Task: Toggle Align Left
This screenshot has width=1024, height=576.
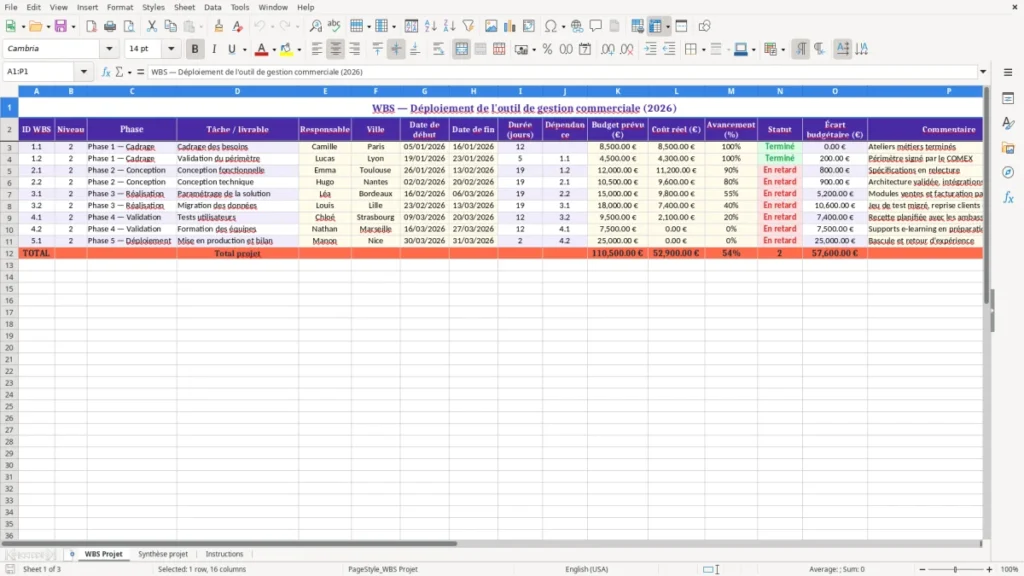Action: [317, 49]
